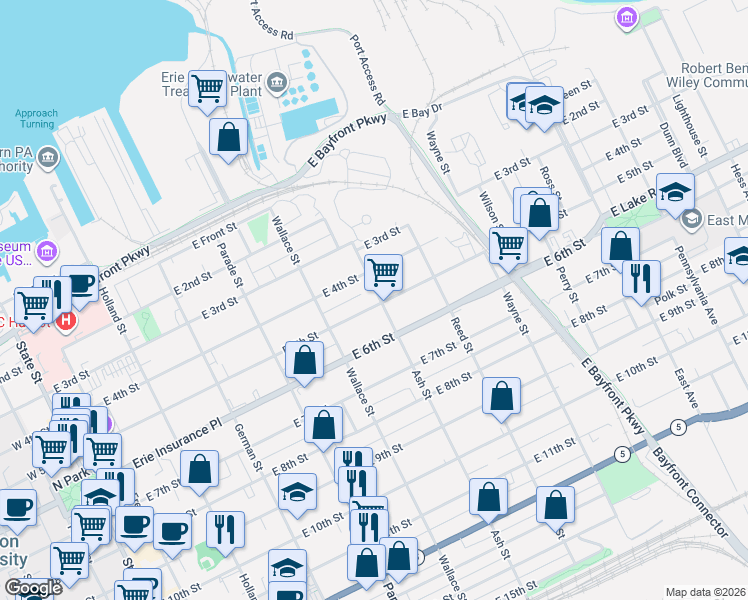Click the purple museum marker by Port Access Rd
Viewport: 748px width, 600px height.
coord(627,18)
